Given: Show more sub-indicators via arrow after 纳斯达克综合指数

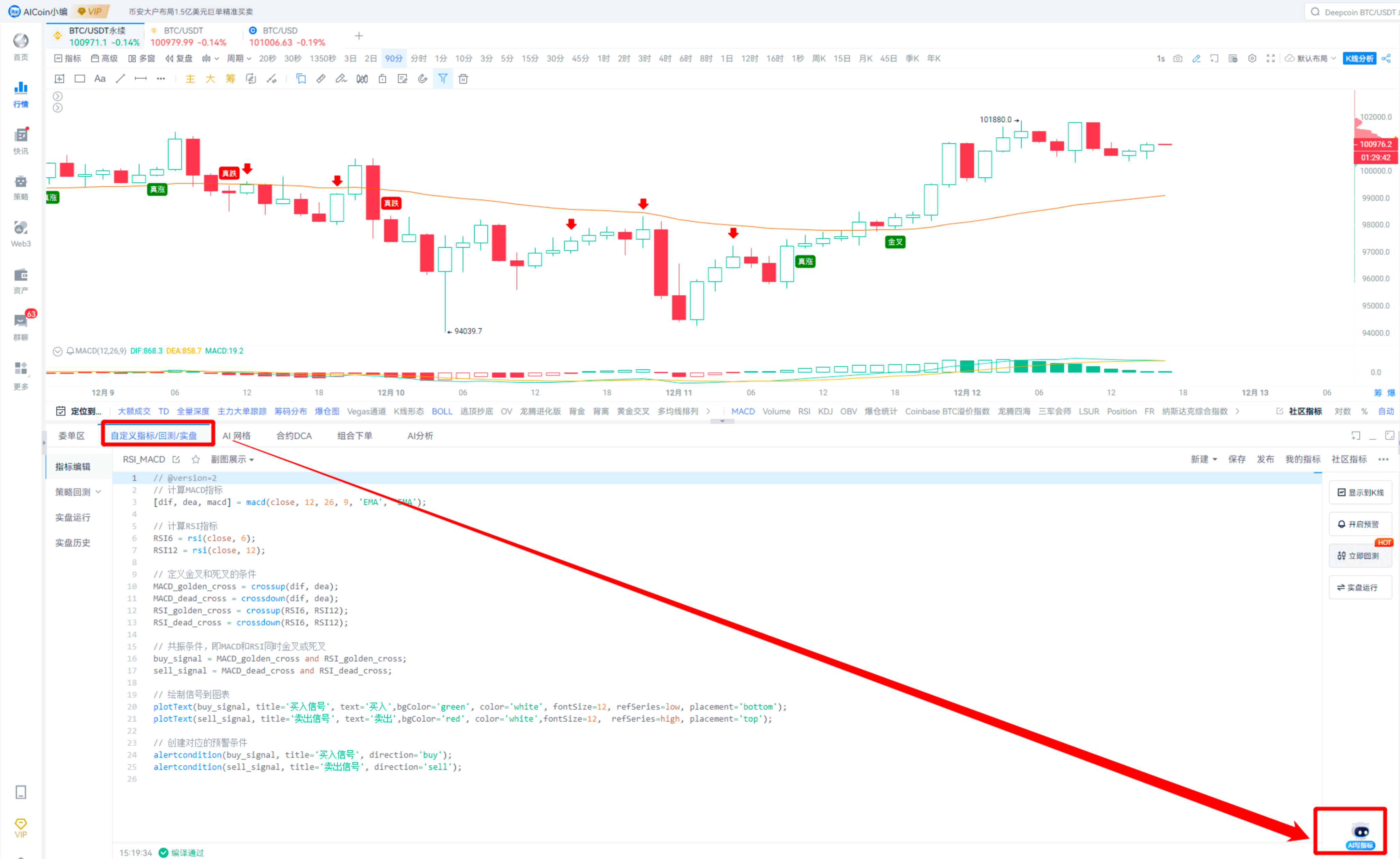Looking at the screenshot, I should (x=1238, y=411).
